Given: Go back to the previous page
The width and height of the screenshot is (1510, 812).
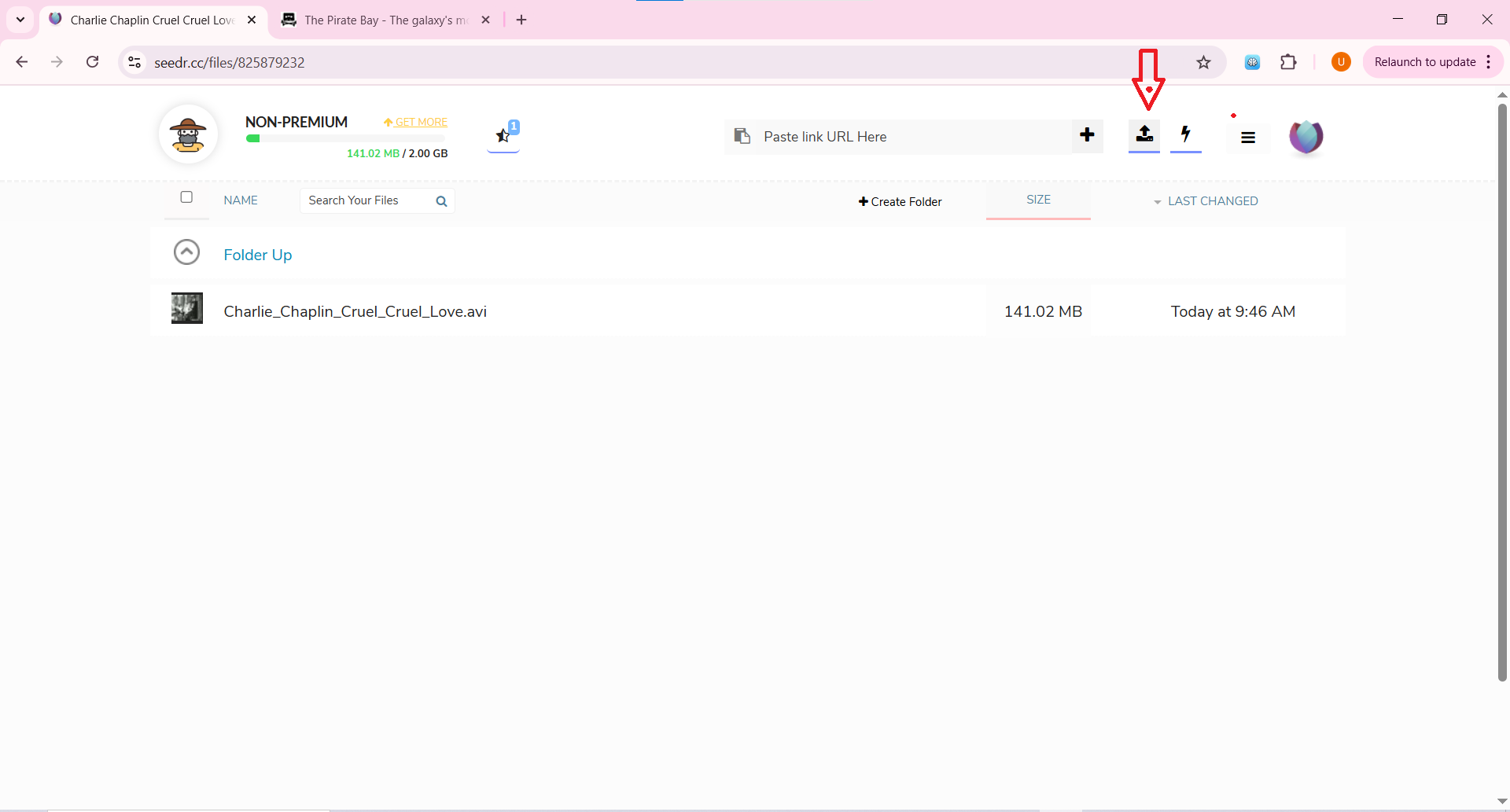Looking at the screenshot, I should coord(22,62).
